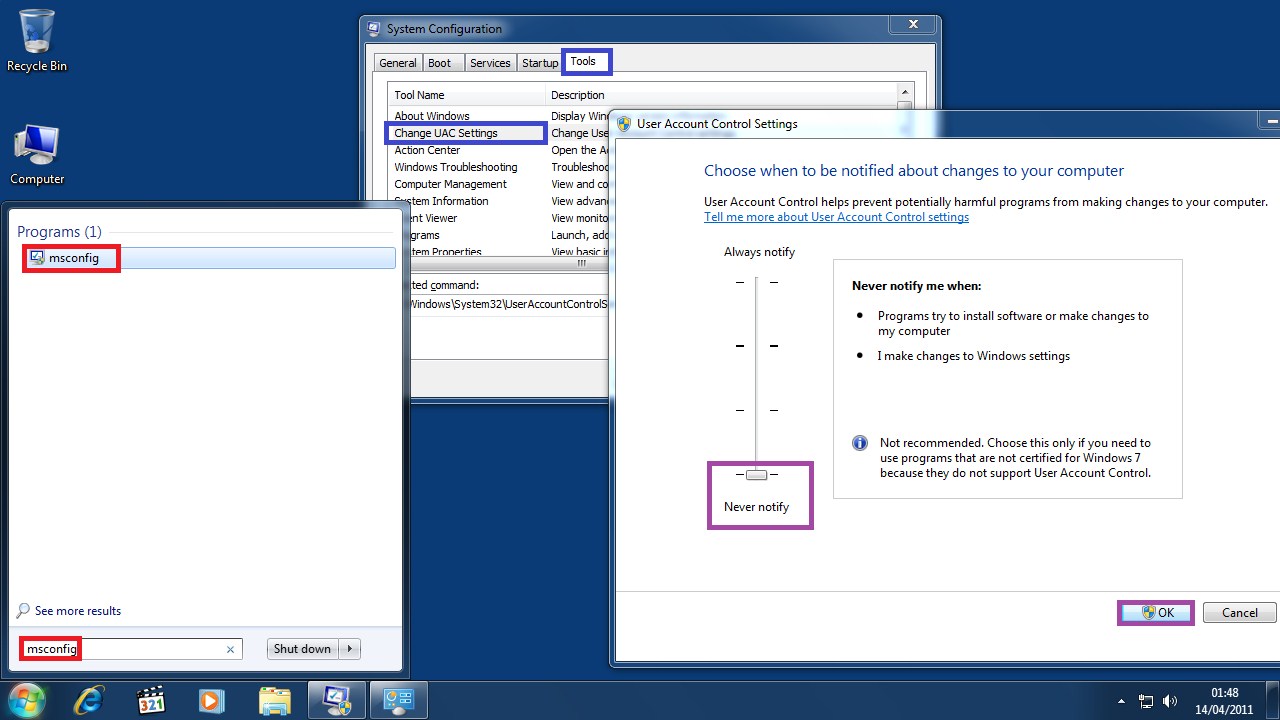Launch Internet Explorer from the taskbar

89,700
